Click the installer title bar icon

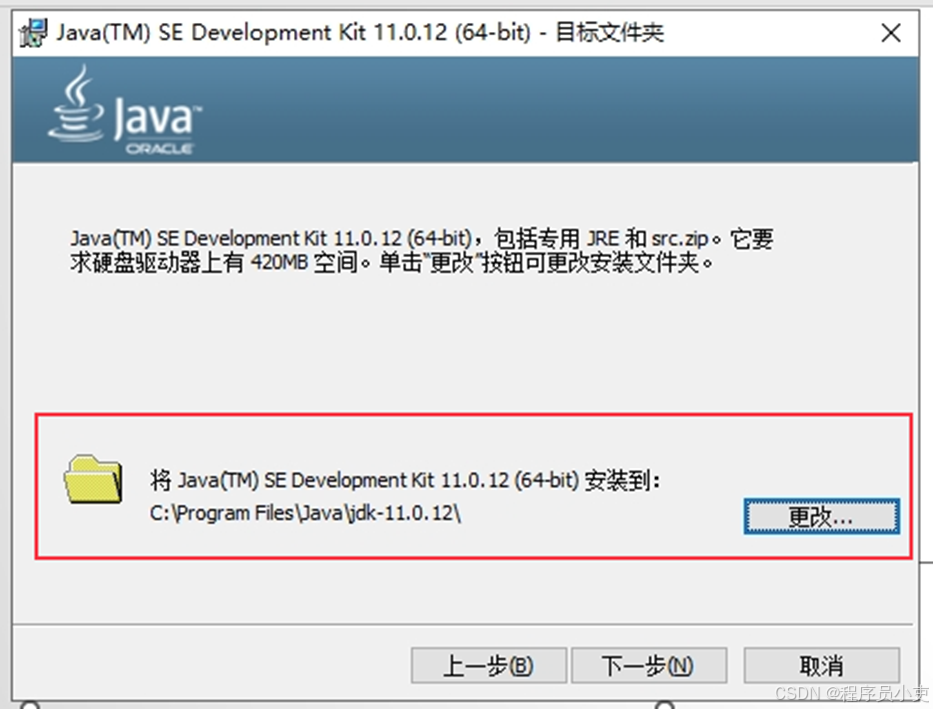(33, 33)
